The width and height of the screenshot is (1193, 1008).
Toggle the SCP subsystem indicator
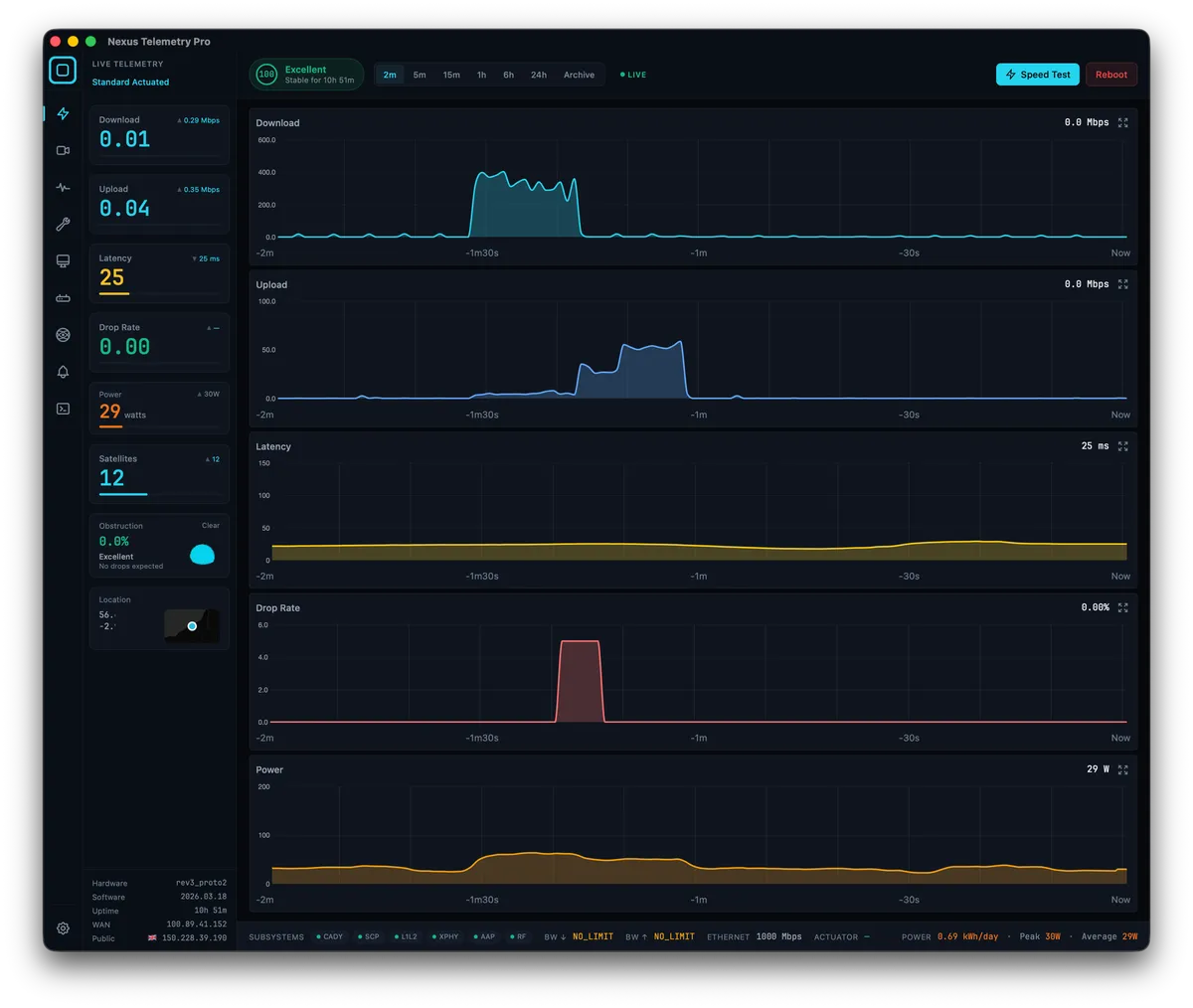click(367, 936)
